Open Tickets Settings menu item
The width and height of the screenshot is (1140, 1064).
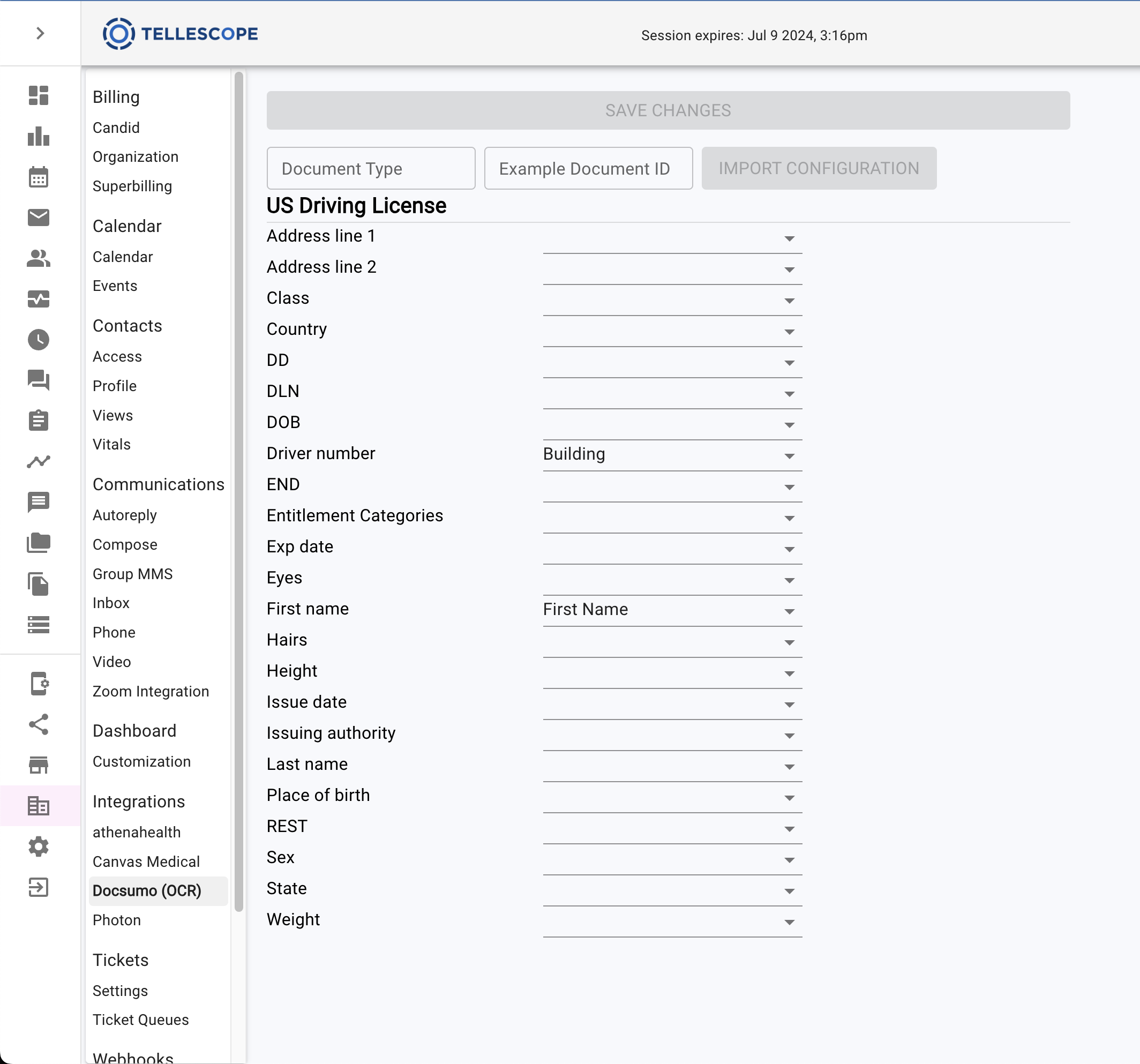tap(121, 991)
